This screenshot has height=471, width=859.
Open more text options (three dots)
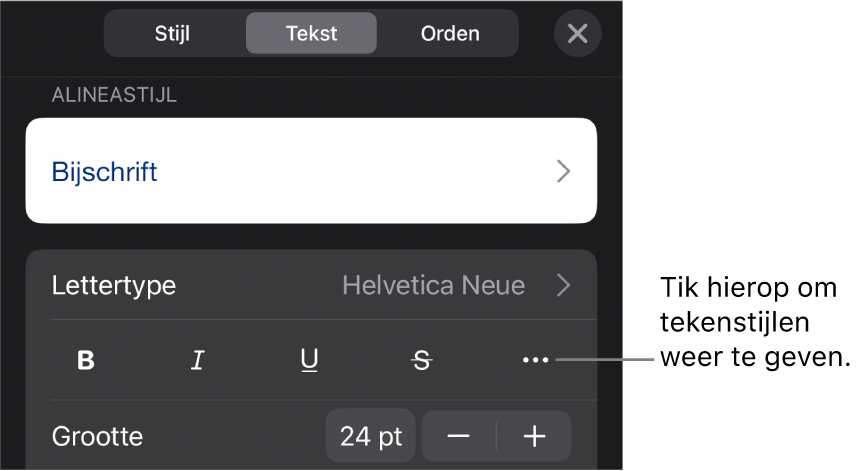coord(535,361)
